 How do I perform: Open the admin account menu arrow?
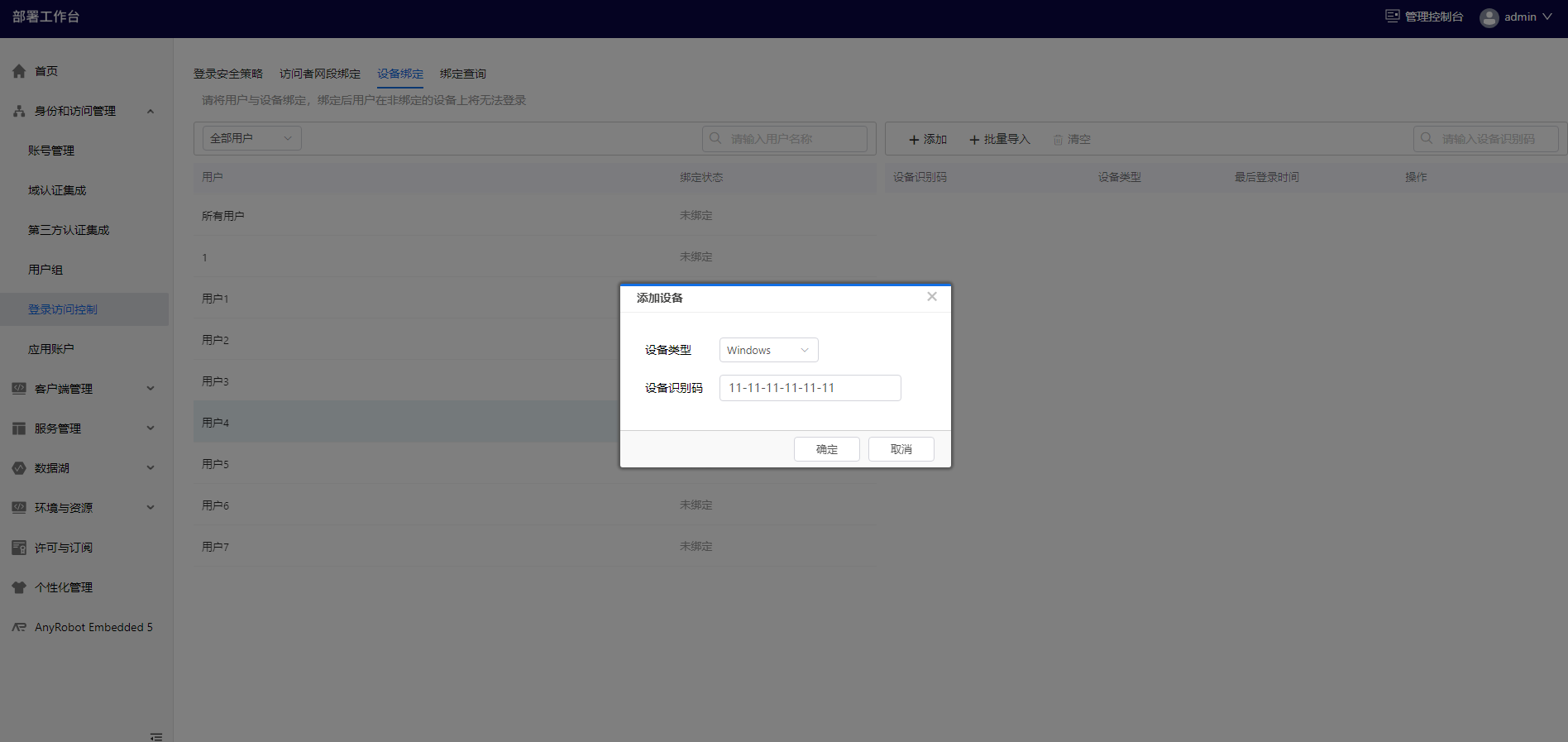pyautogui.click(x=1547, y=17)
